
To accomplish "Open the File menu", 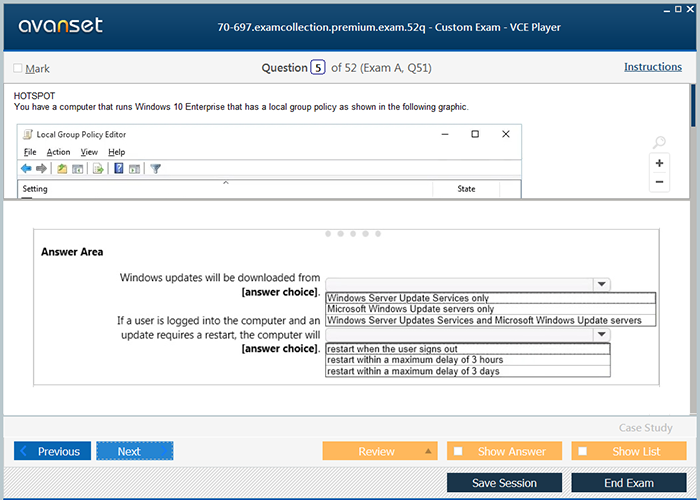I will pyautogui.click(x=30, y=152).
